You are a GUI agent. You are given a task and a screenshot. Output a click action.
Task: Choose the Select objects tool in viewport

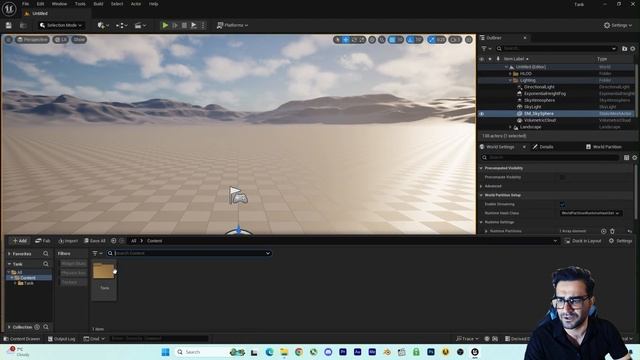[337, 40]
